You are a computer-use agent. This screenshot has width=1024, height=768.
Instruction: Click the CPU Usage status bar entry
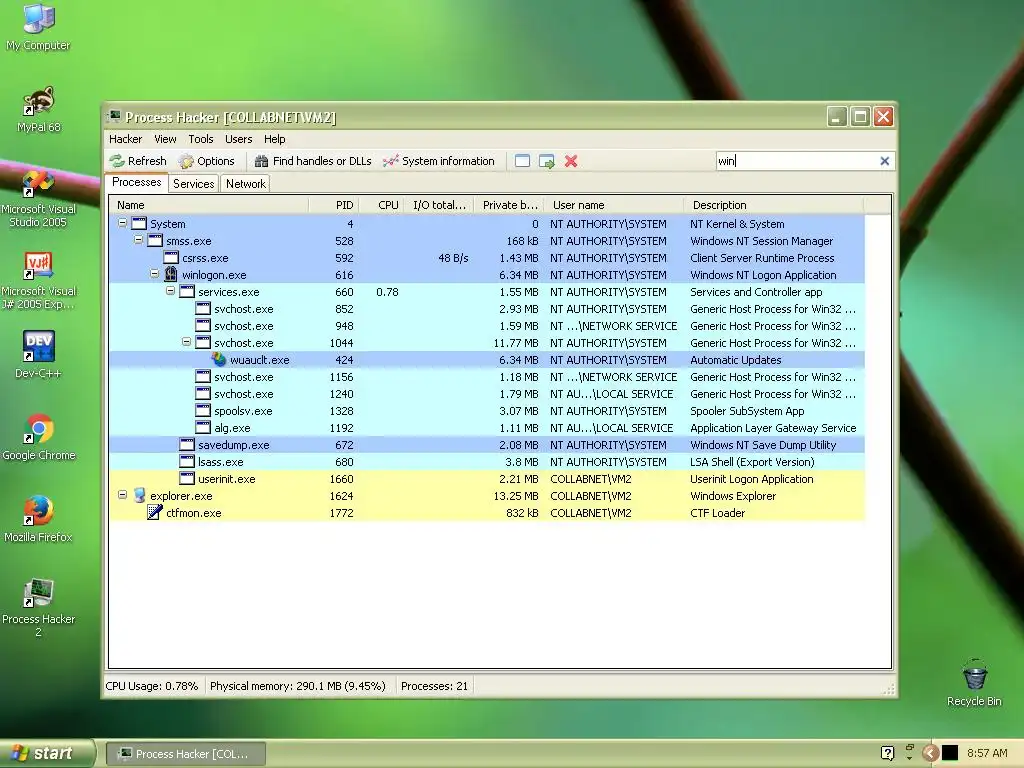(x=152, y=686)
